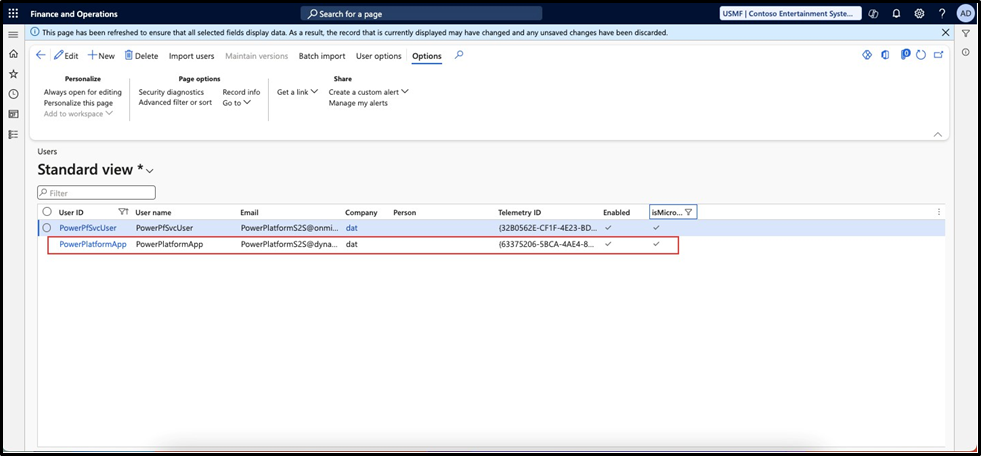Create New user record
Viewport: 981px width, 456px height.
tap(101, 56)
